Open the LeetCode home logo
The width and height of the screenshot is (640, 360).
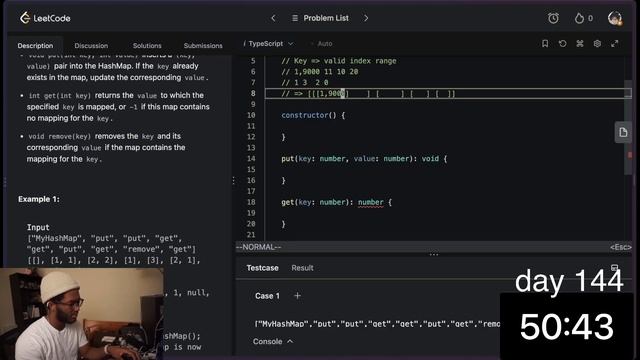tap(45, 18)
